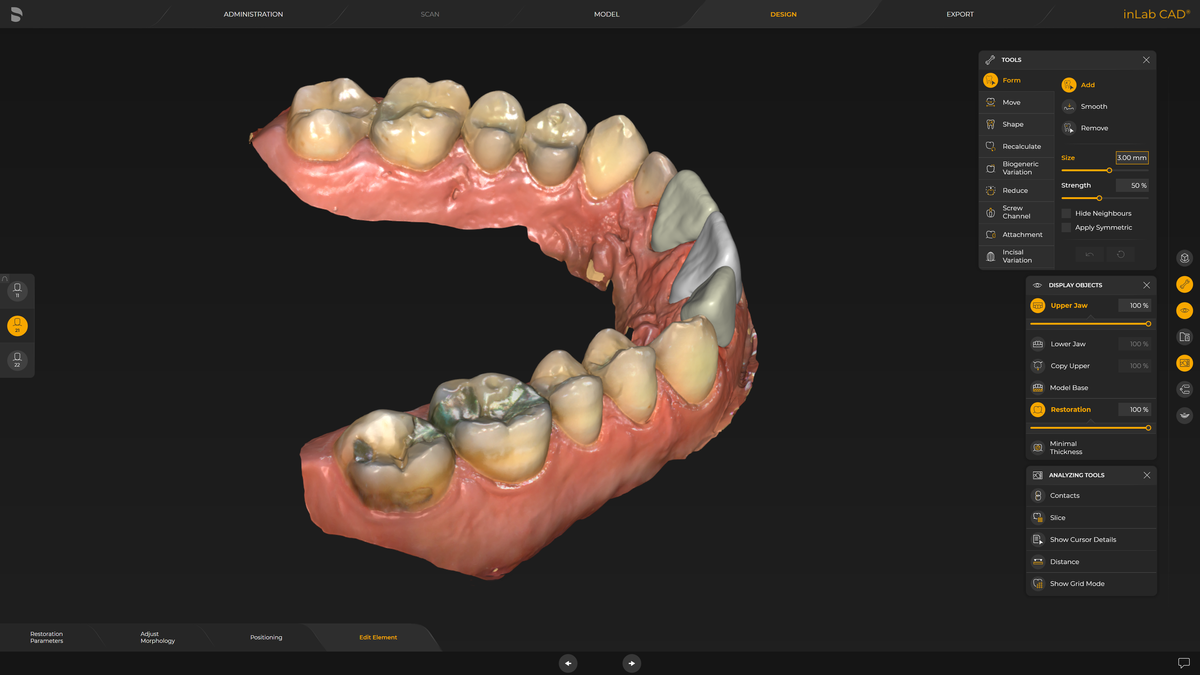The width and height of the screenshot is (1200, 675).
Task: Collapse the Analyzing Tools panel
Action: 1146,475
